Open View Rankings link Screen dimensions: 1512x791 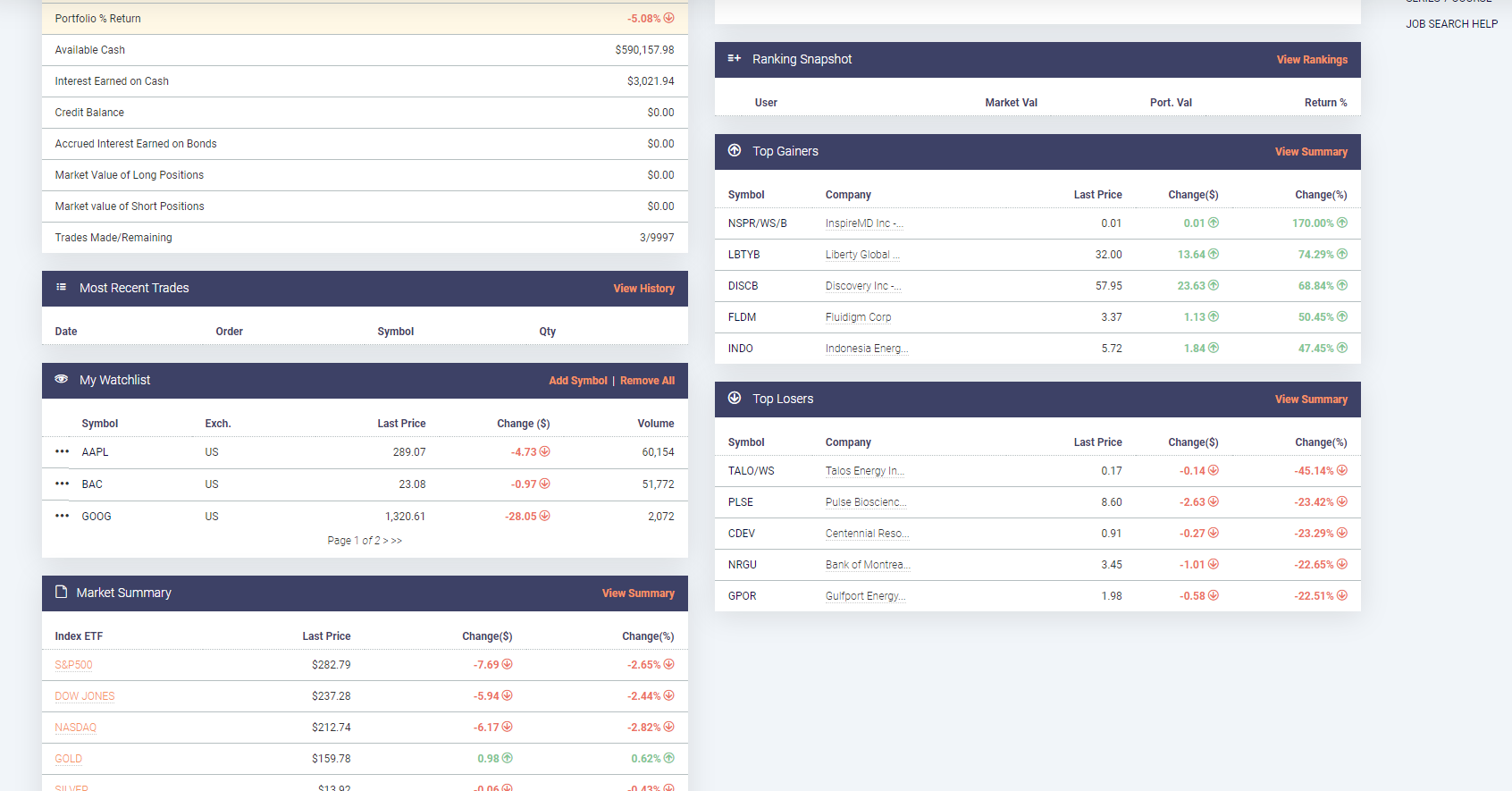1312,60
